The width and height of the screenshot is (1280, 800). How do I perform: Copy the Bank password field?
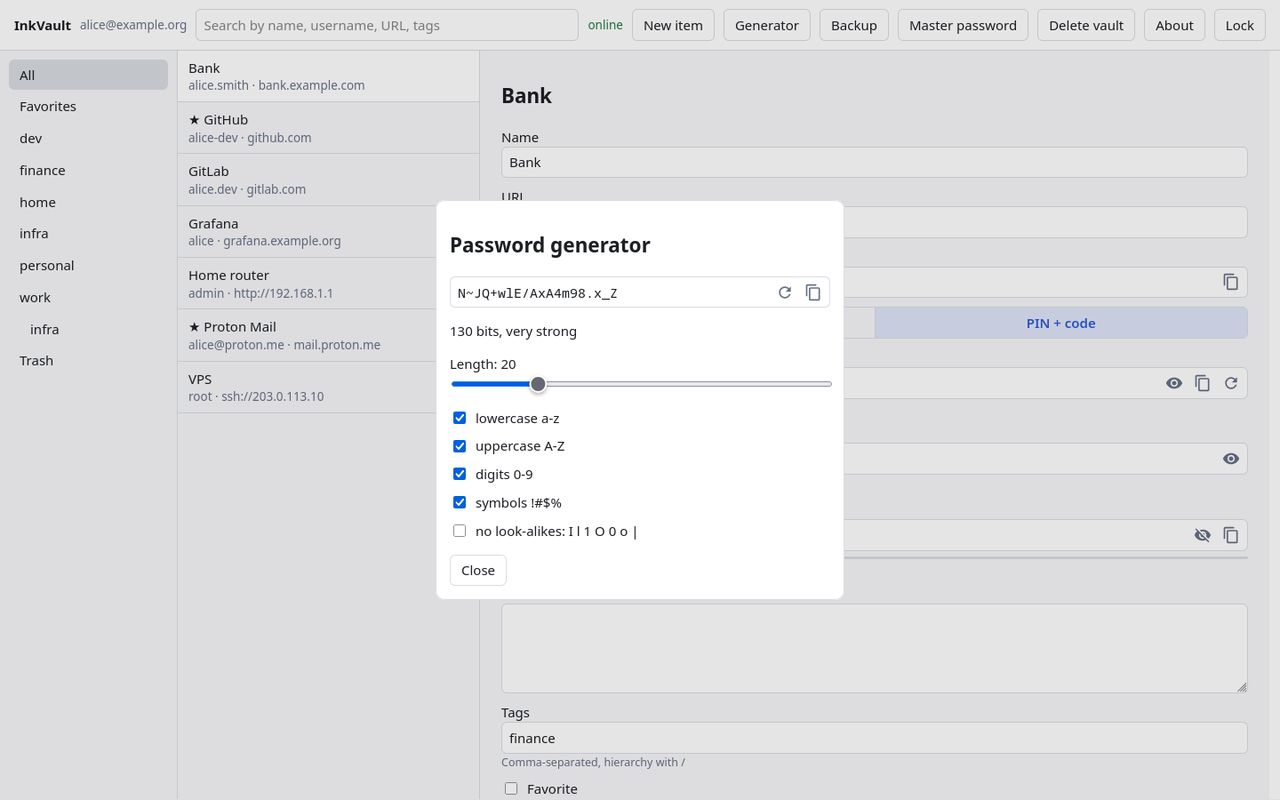point(1203,383)
